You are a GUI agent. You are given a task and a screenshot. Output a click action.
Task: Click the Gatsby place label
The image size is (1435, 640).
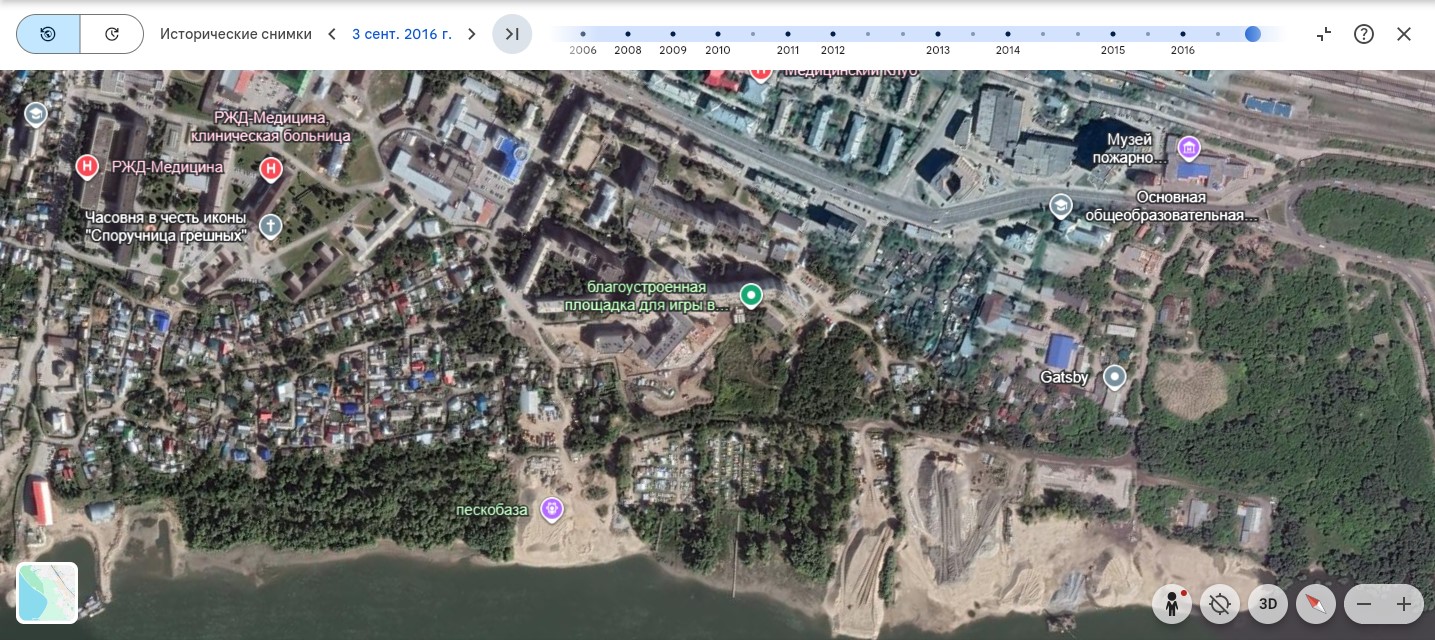point(1064,378)
